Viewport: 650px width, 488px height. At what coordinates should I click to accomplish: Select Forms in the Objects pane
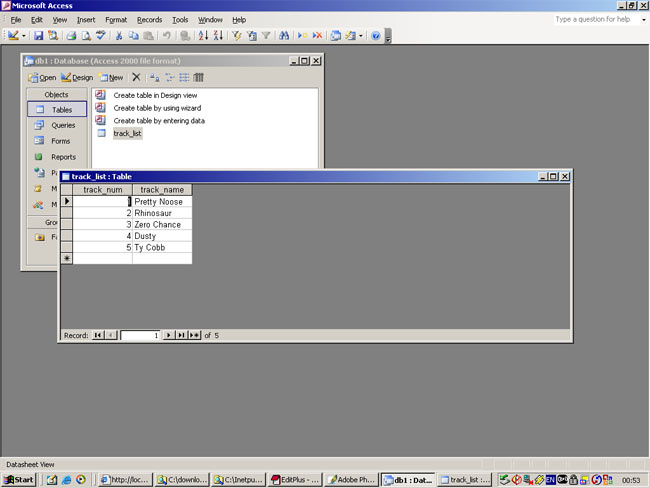click(60, 141)
